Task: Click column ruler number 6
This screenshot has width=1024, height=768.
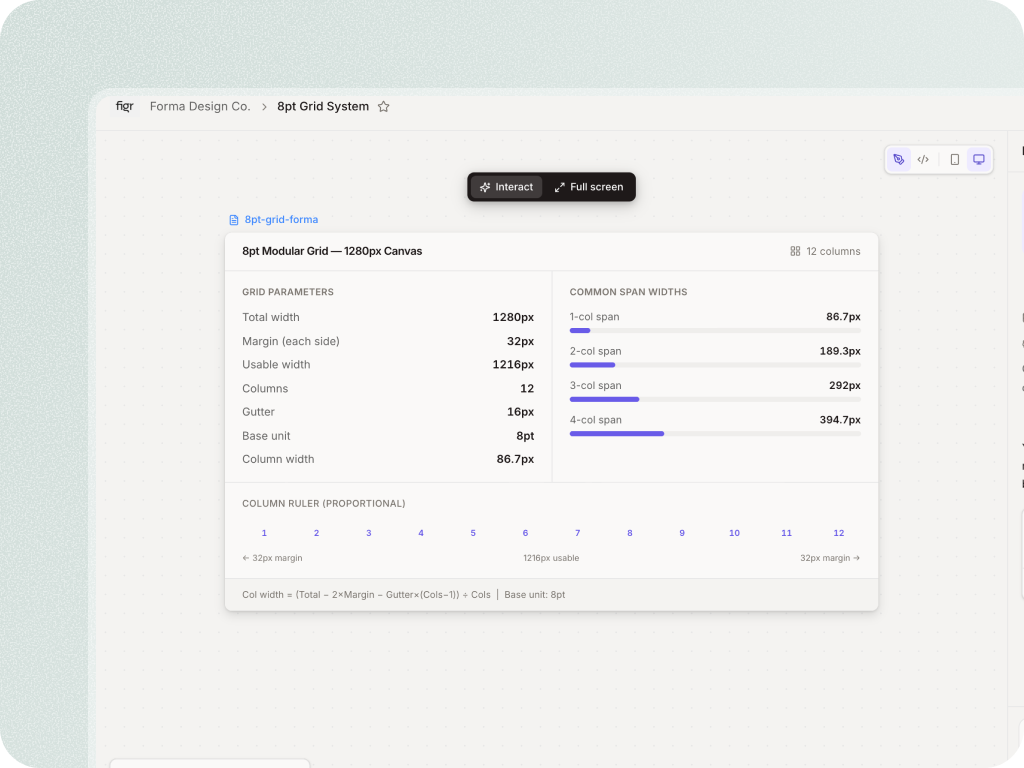Action: tap(525, 533)
